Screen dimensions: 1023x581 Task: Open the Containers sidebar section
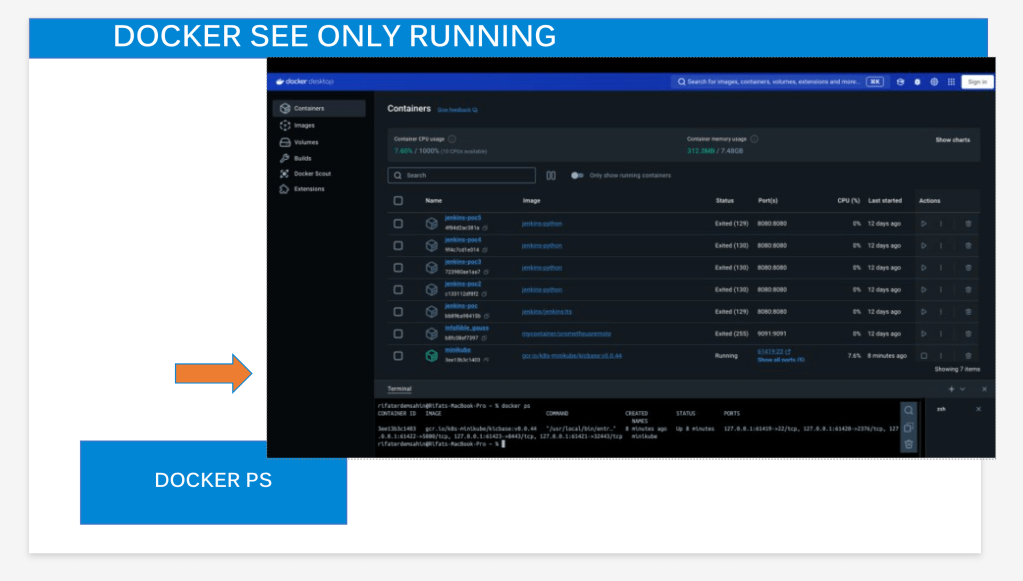coord(319,108)
